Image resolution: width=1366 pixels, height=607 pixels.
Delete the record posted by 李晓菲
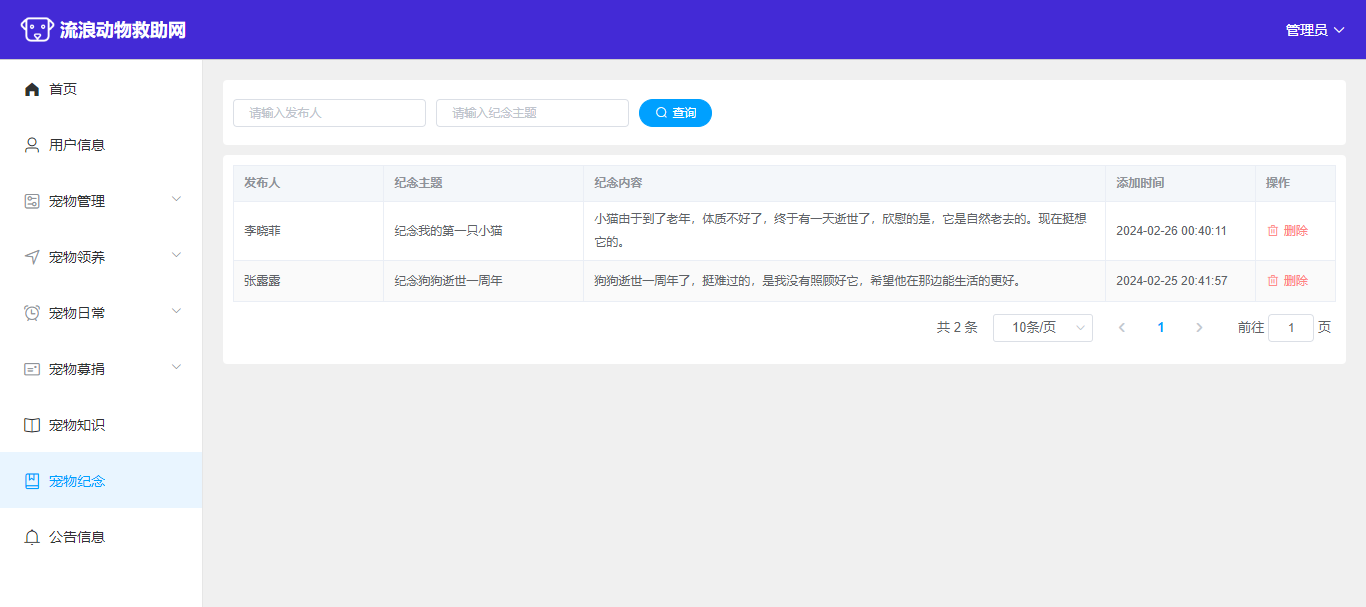click(x=1287, y=231)
